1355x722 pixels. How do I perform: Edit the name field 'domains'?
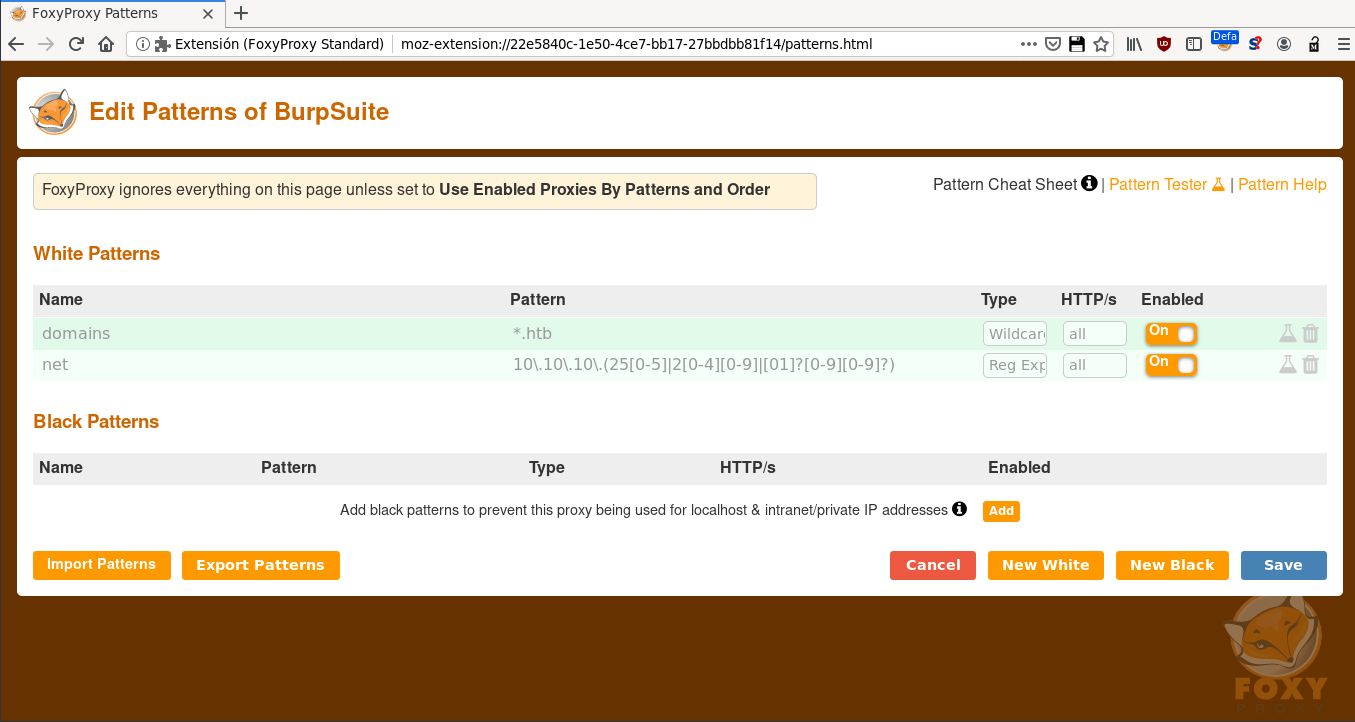click(x=270, y=334)
